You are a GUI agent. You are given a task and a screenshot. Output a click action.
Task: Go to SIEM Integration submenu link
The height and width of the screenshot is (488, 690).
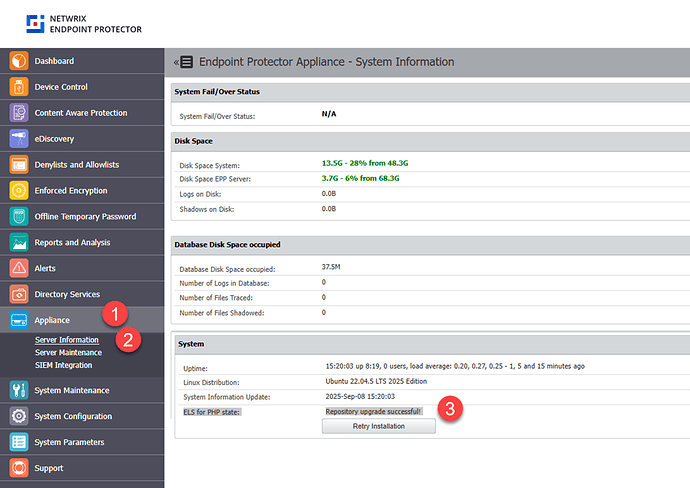tap(63, 365)
